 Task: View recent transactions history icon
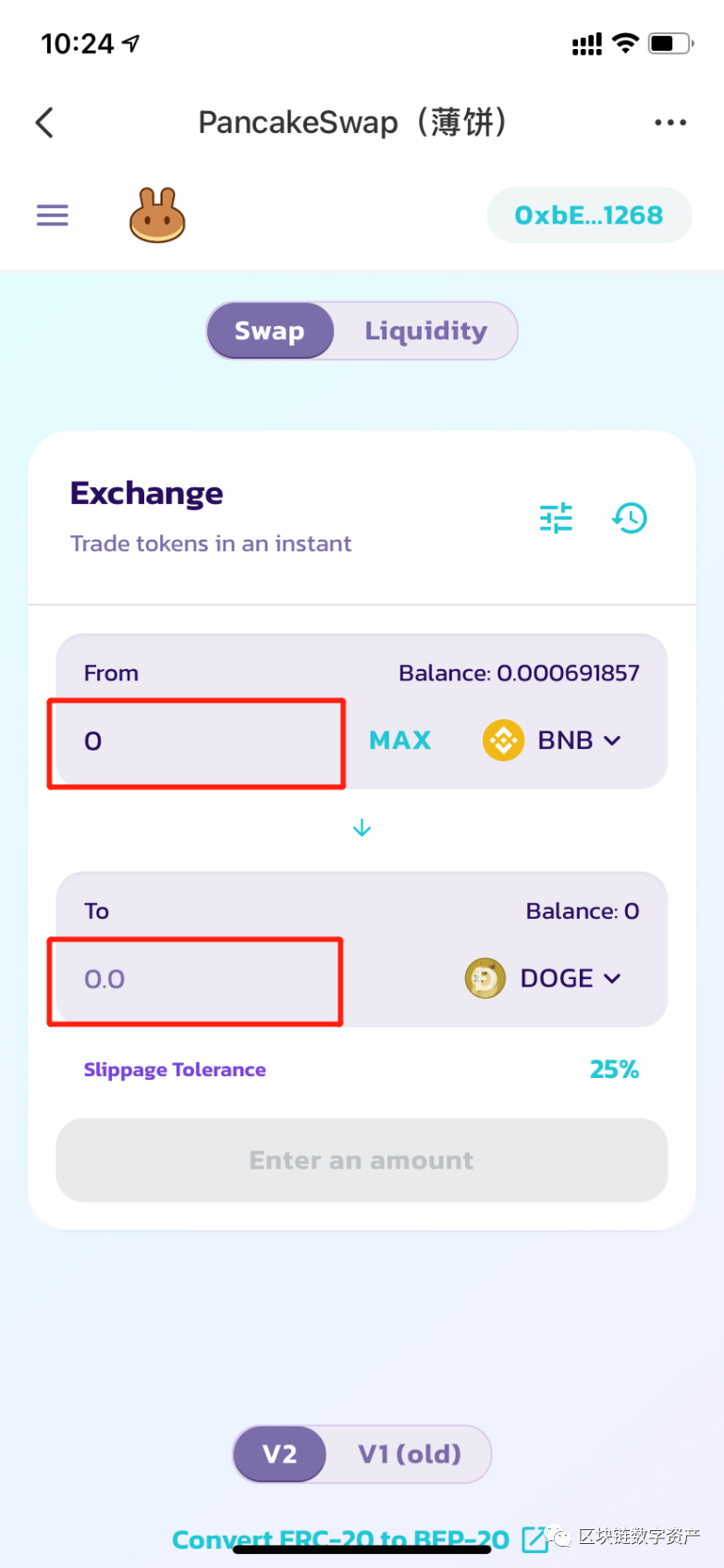point(630,518)
